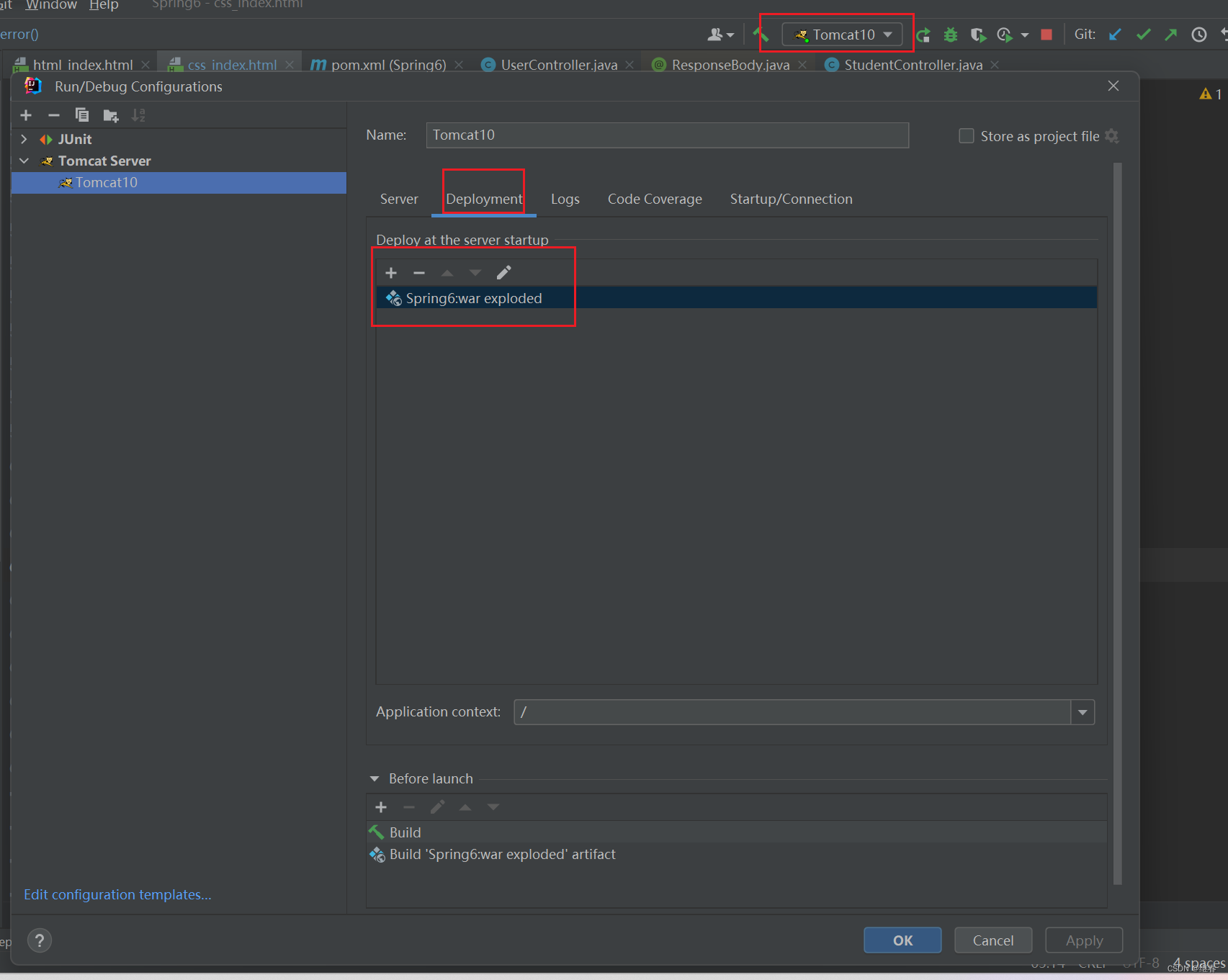Click the dialog vertical scrollbar
The width and height of the screenshot is (1228, 980).
1118,523
